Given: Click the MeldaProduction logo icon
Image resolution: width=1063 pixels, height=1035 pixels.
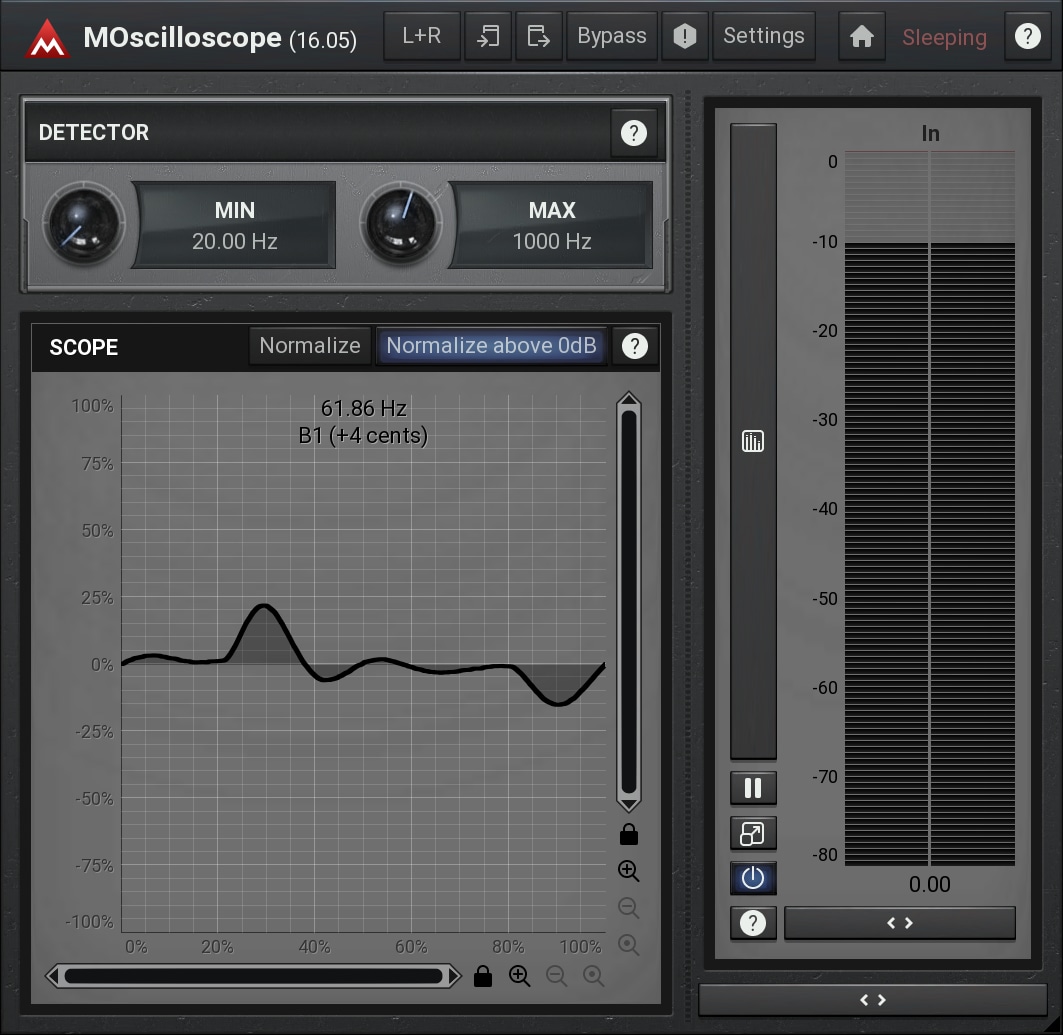Looking at the screenshot, I should [47, 37].
